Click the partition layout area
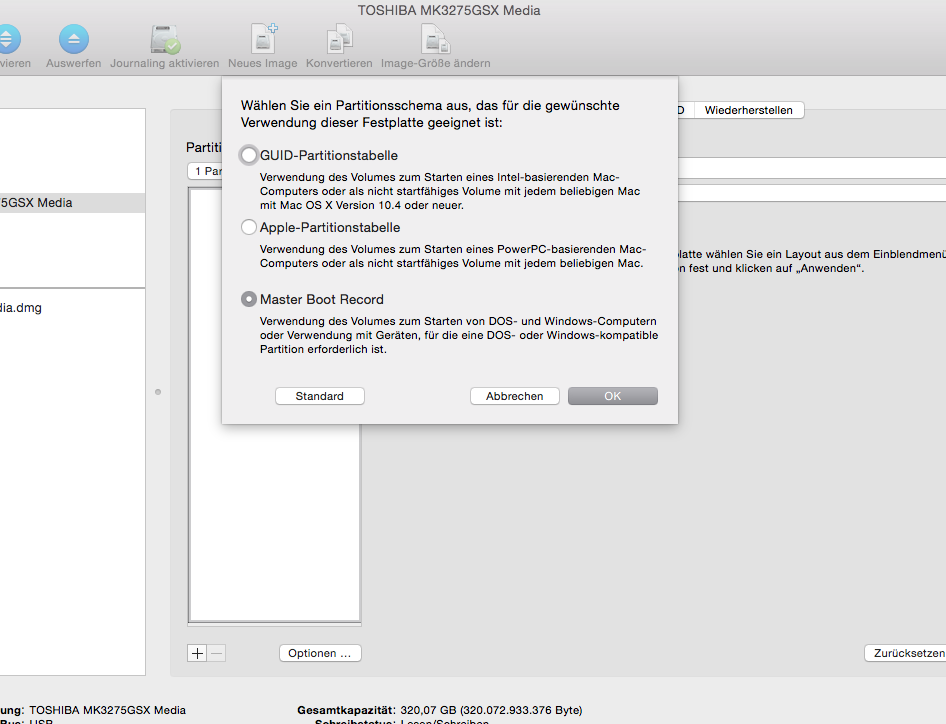The width and height of the screenshot is (946, 724). pos(275,522)
